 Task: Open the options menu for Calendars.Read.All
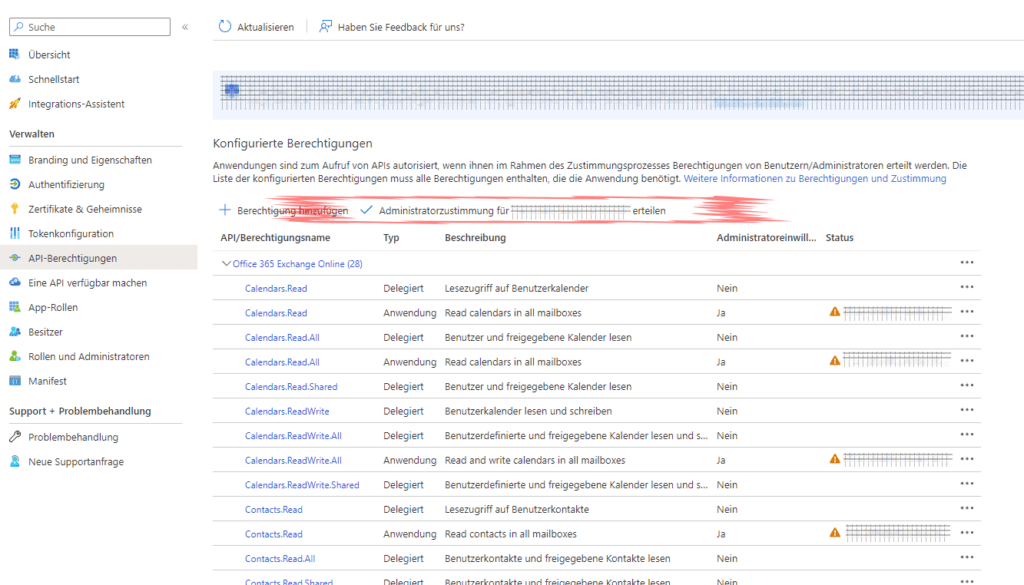pyautogui.click(x=967, y=336)
